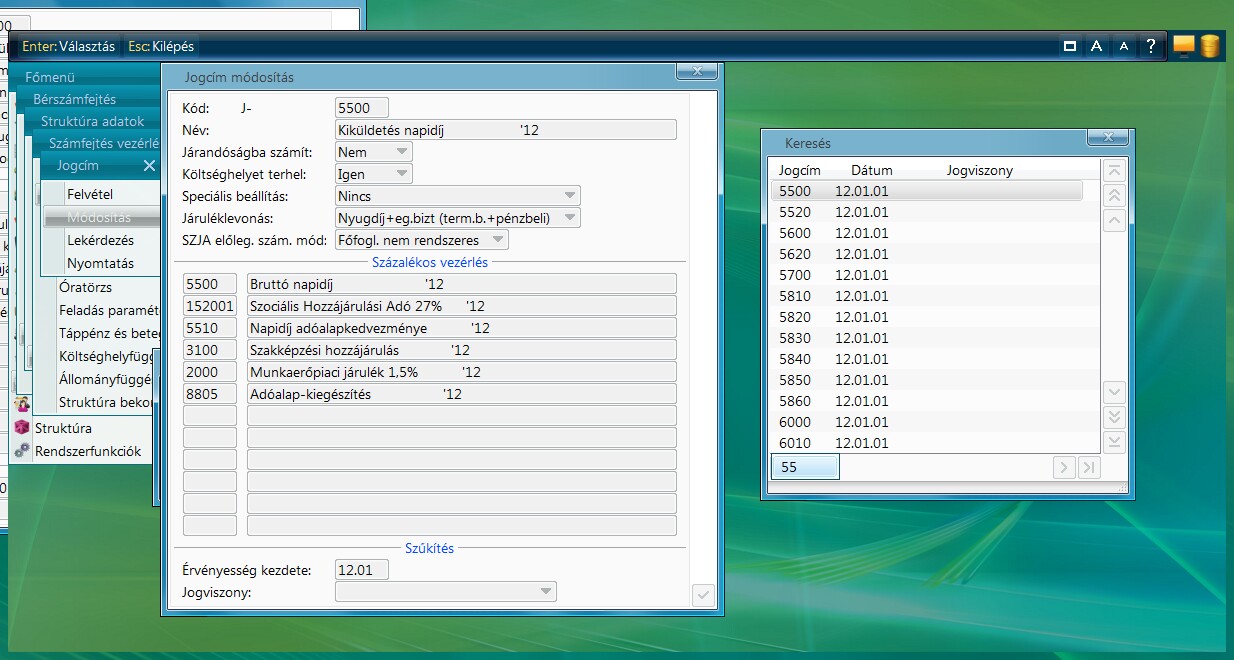Click the smaller font size A icon

coord(1124,46)
